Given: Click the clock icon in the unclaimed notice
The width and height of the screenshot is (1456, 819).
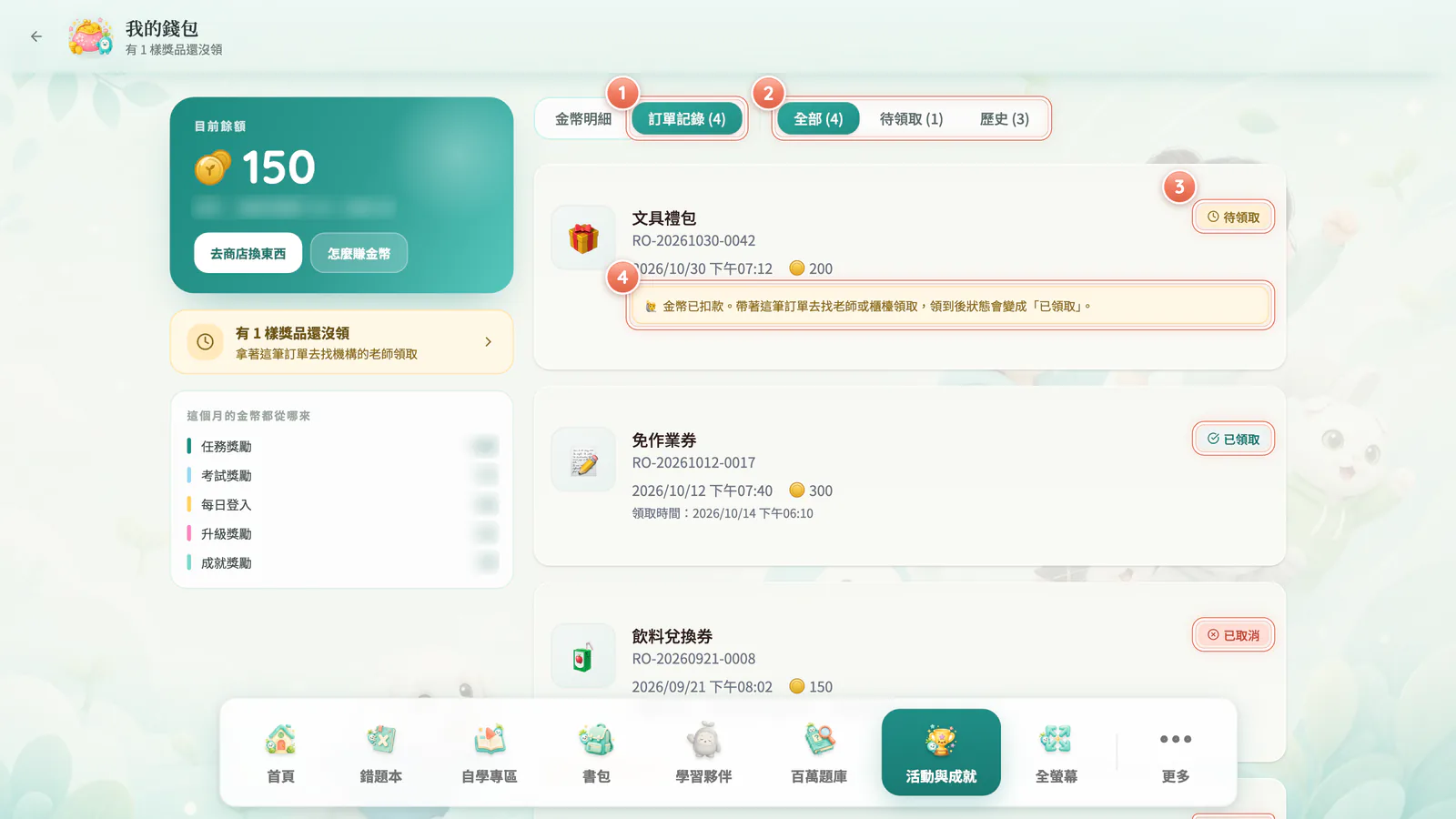Looking at the screenshot, I should click(206, 342).
